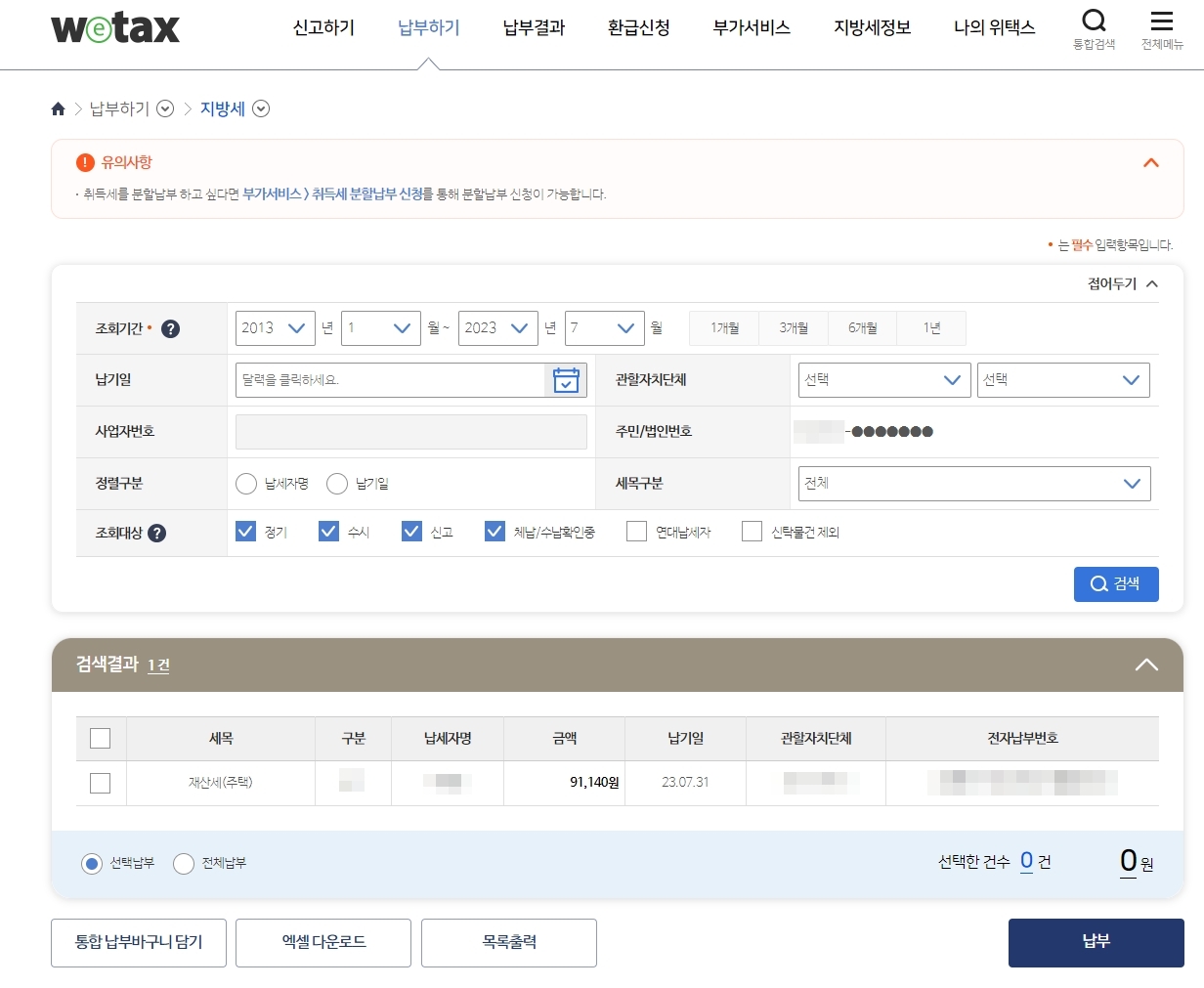Open the 부가서비스 menu

pyautogui.click(x=752, y=27)
